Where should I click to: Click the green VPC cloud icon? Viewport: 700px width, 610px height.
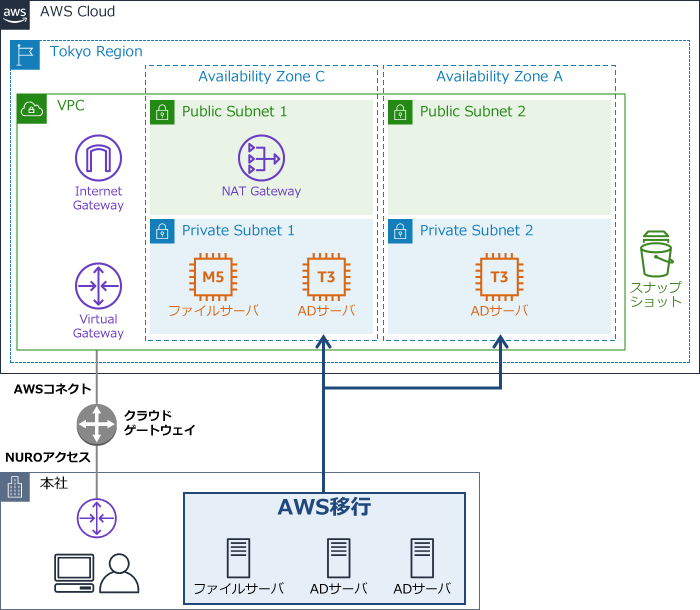(32, 108)
